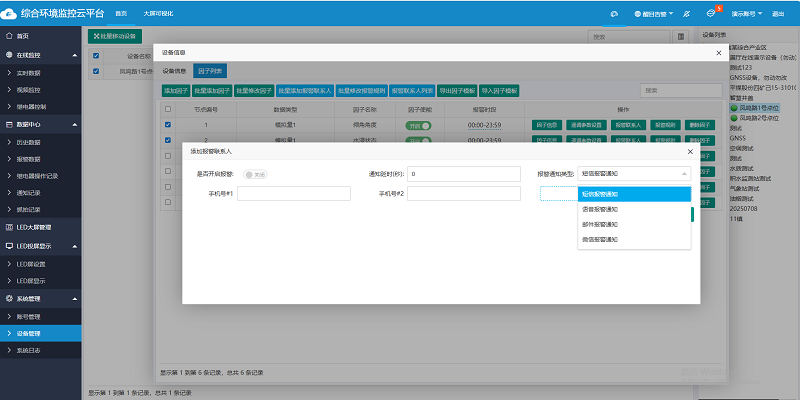Toggle the 是否开启报警 switch

click(255, 174)
